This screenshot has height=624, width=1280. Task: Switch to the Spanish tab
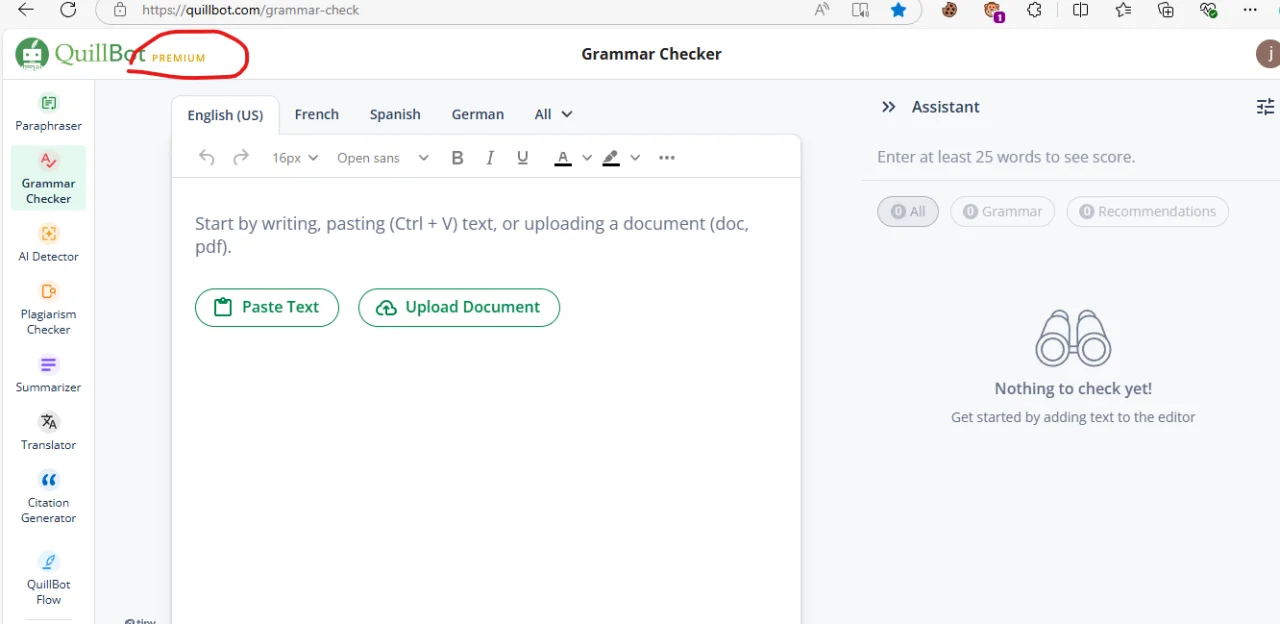pos(395,114)
